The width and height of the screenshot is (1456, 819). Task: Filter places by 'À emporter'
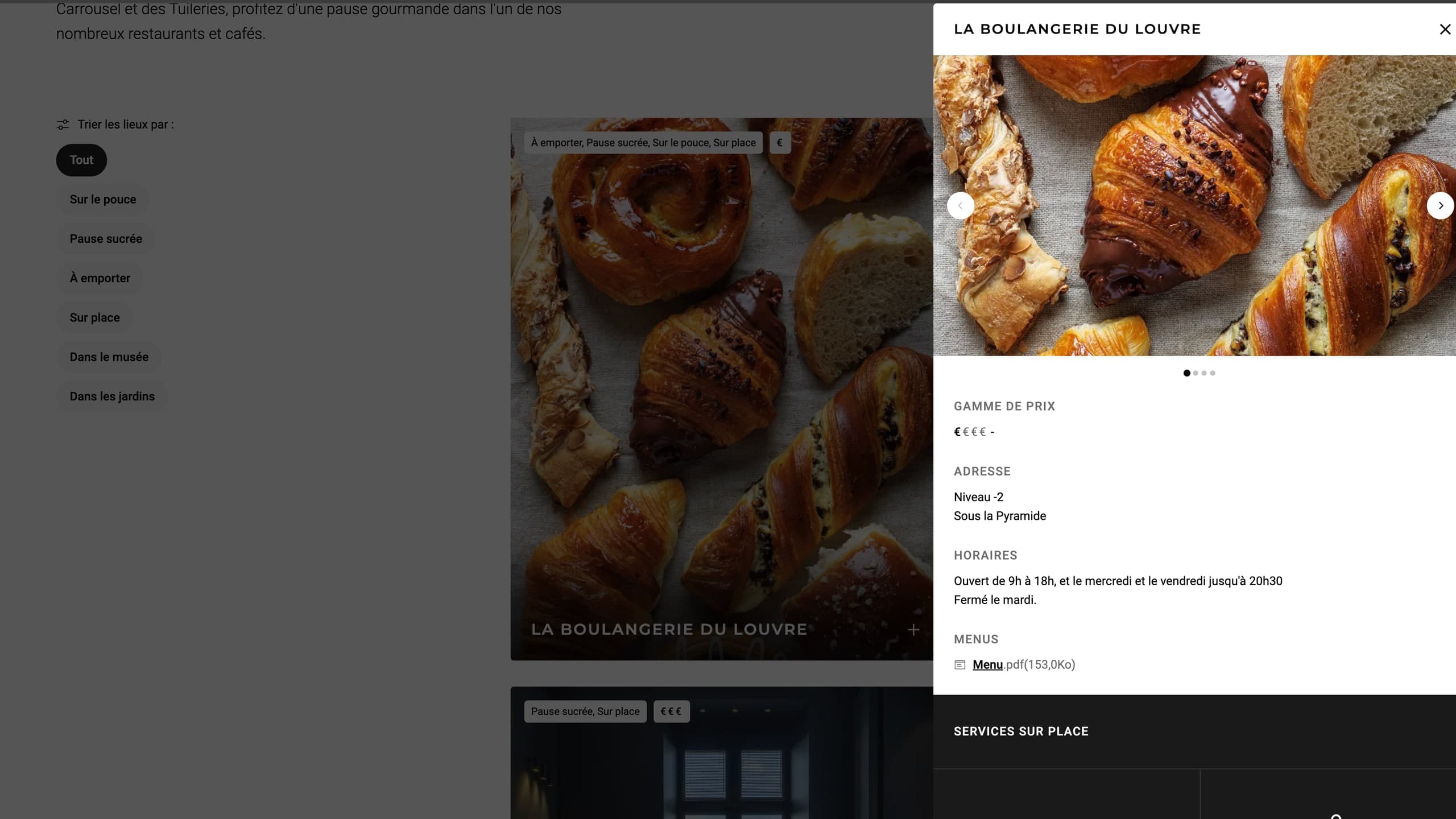100,278
